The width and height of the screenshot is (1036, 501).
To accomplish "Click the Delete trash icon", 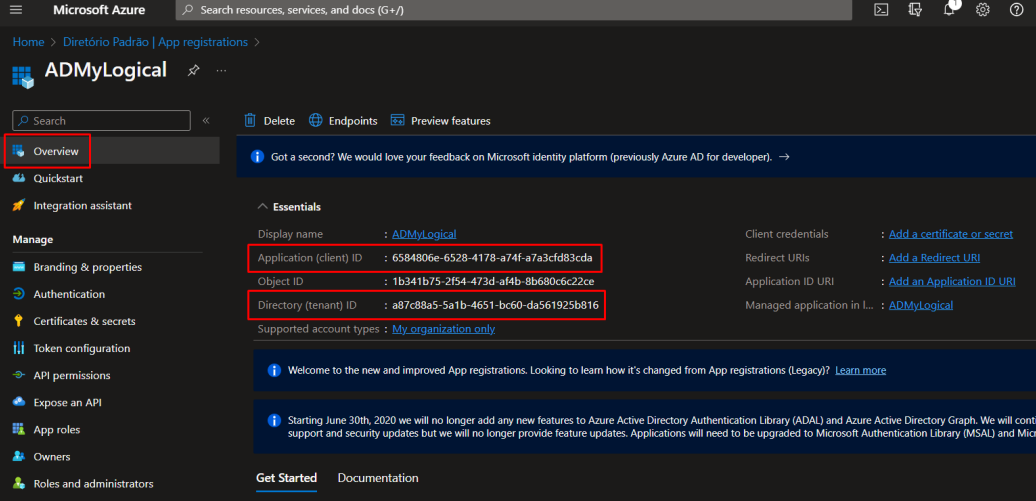I will tap(250, 120).
